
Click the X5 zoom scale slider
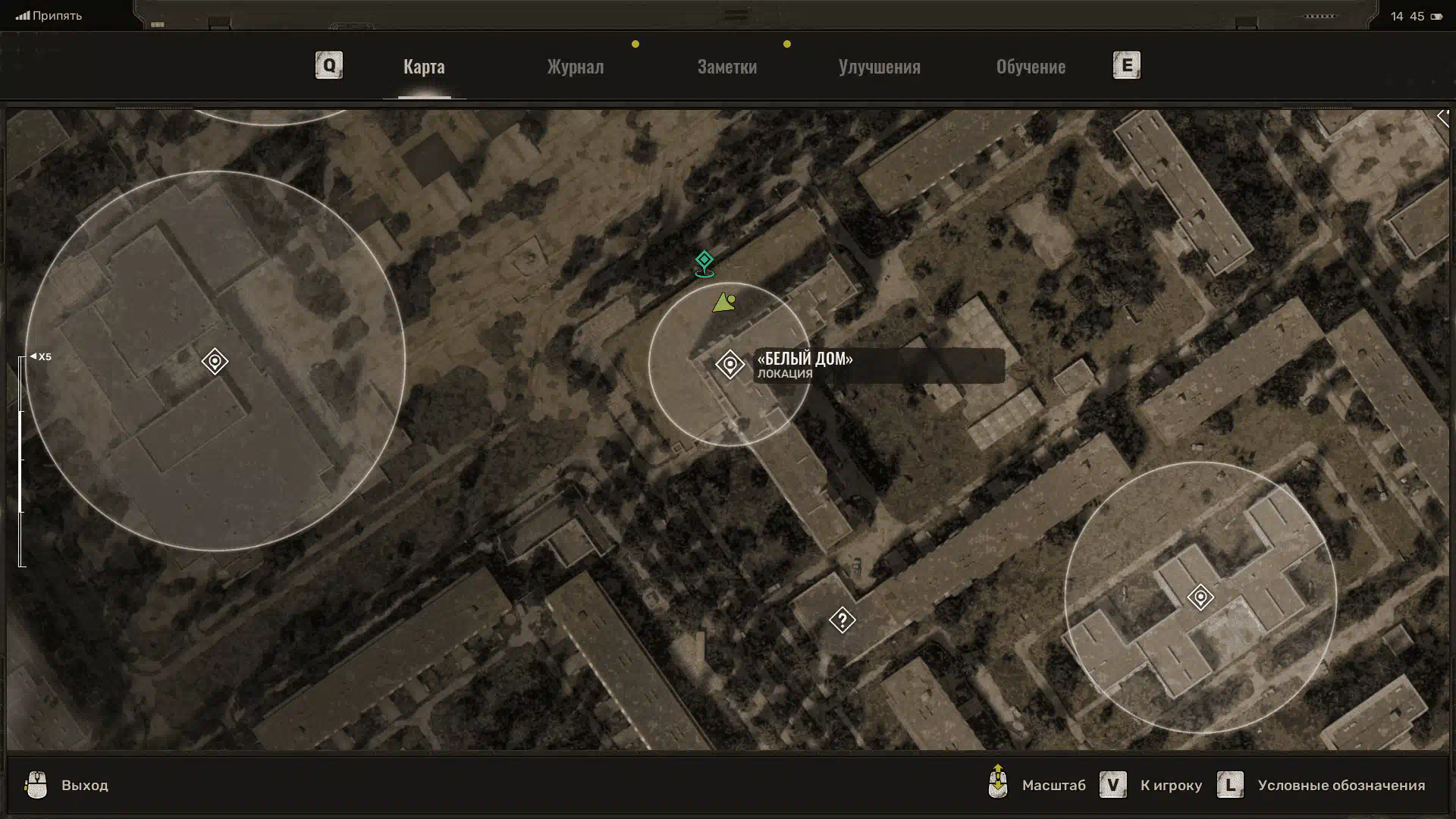22,463
